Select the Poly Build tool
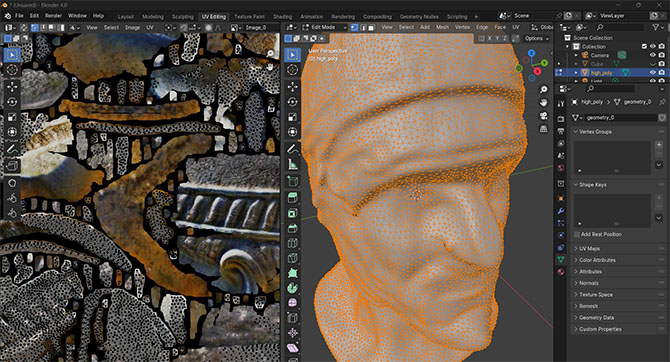Viewport: 670px width, 362px height. (x=293, y=273)
